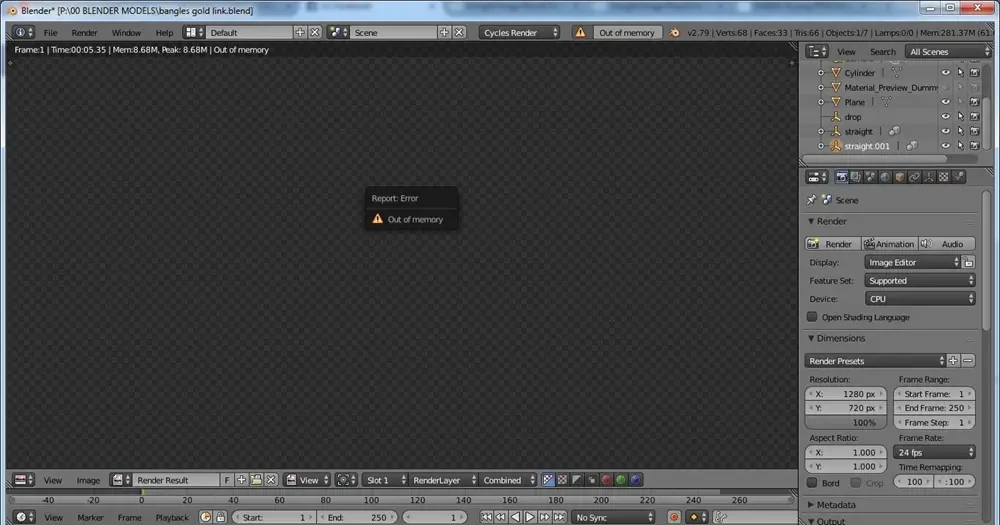The height and width of the screenshot is (525, 1000).
Task: Collapse the Dimensions panel
Action: click(x=811, y=338)
